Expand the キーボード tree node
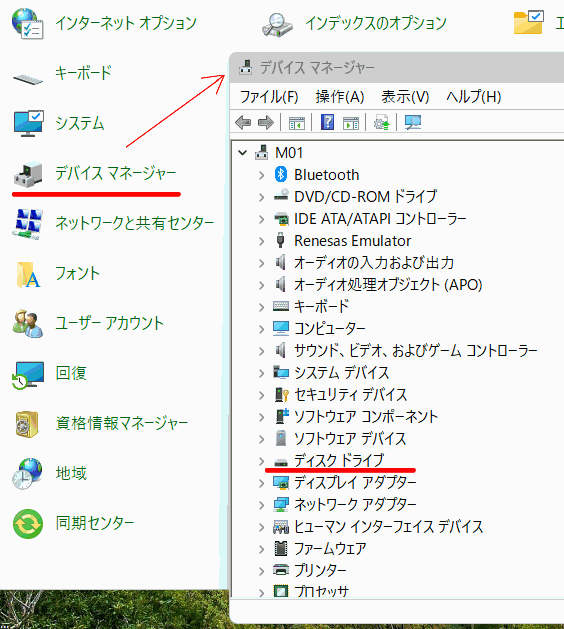This screenshot has height=629, width=564. pyautogui.click(x=262, y=307)
